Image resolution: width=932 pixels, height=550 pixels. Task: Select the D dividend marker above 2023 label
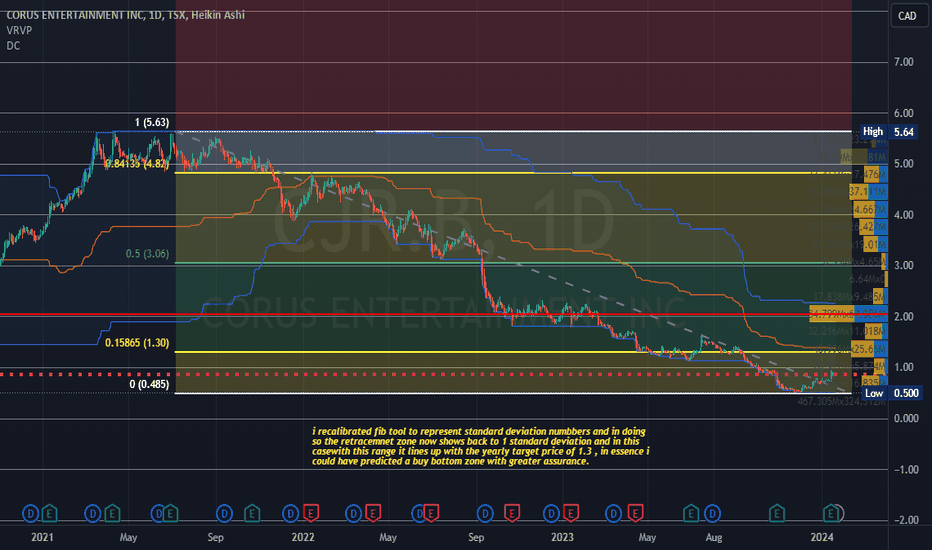[551, 513]
